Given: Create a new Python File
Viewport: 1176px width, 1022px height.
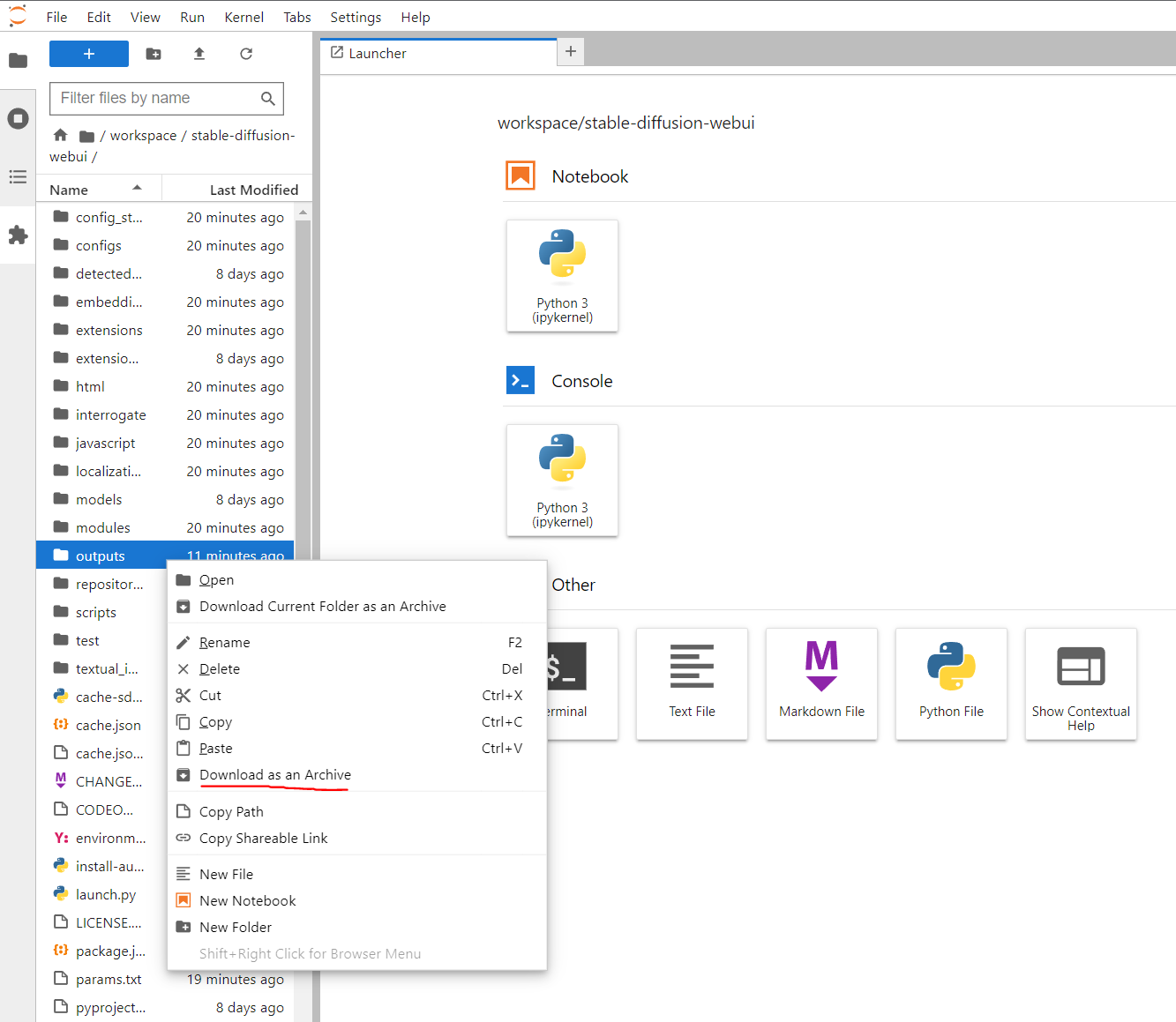Looking at the screenshot, I should (951, 684).
